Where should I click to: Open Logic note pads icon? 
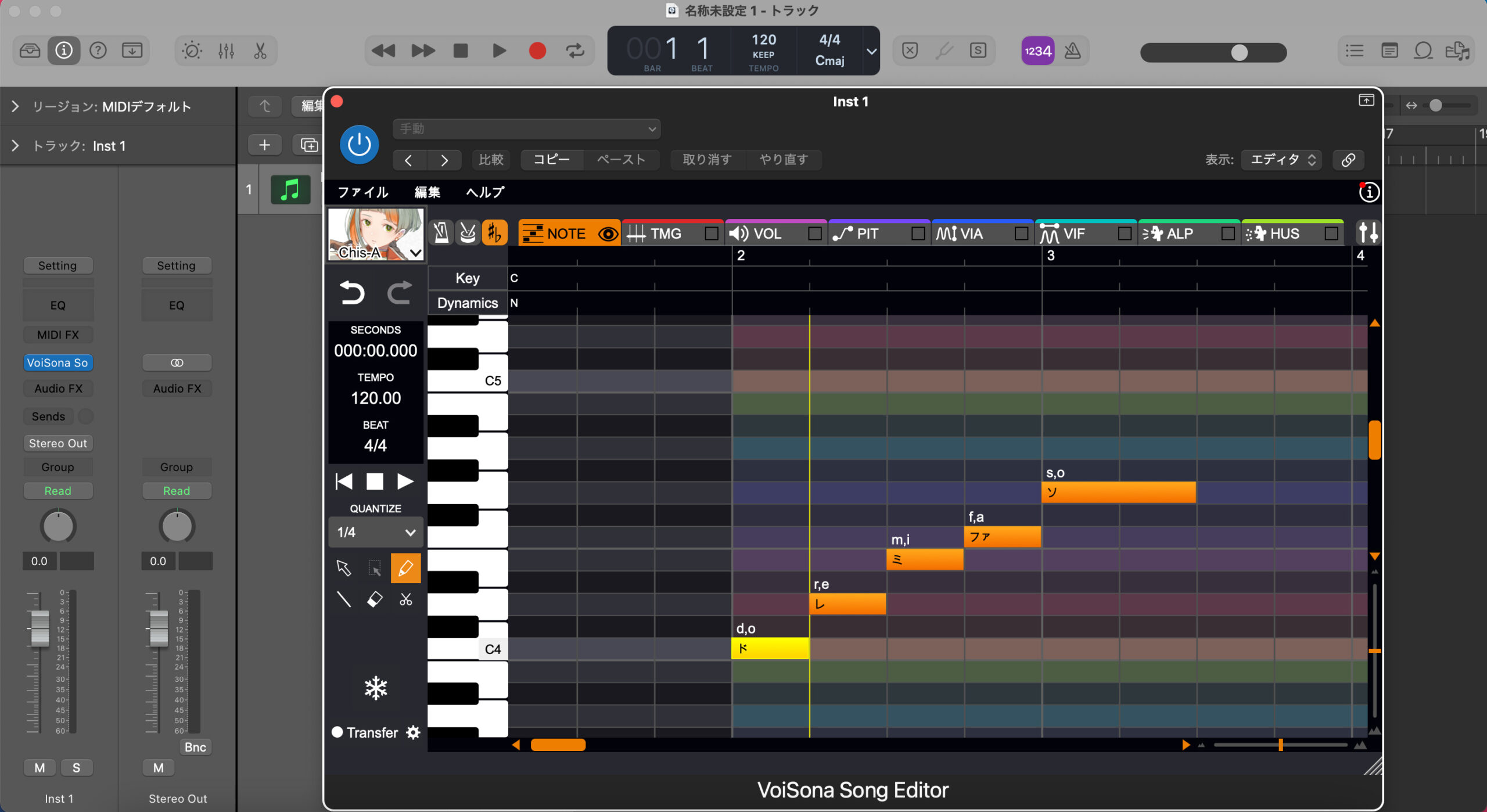pos(1389,51)
